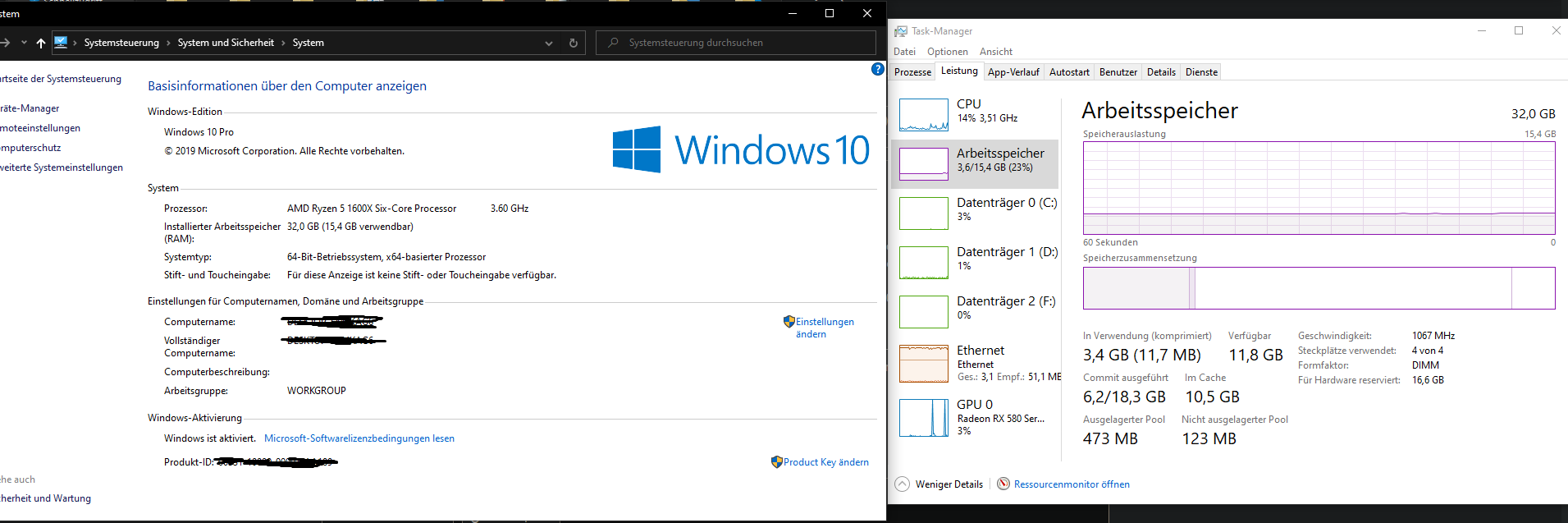
Task: Go up one level with the up arrow
Action: (41, 43)
